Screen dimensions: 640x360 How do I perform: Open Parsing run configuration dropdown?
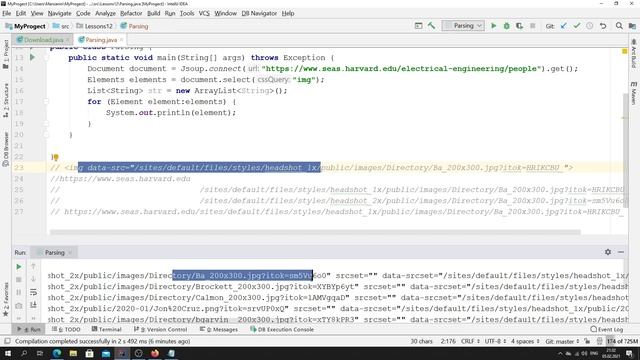[x=463, y=26]
